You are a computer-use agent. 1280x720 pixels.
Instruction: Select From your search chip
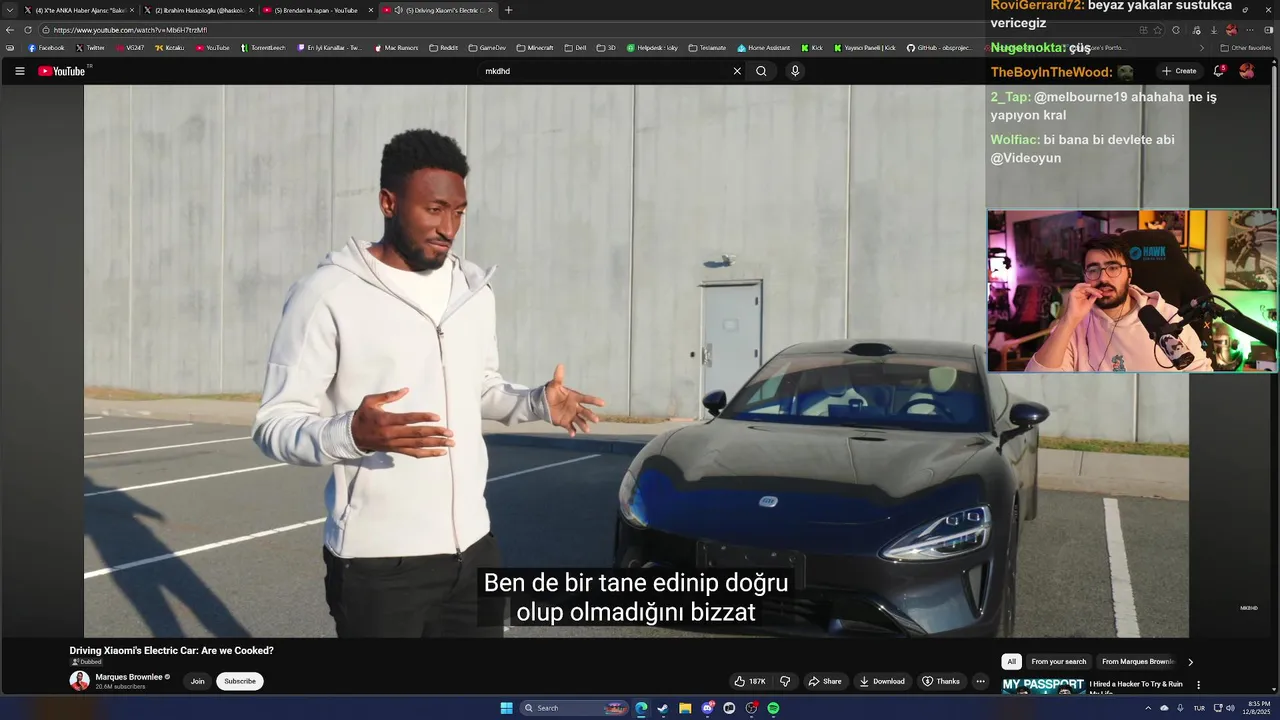pyautogui.click(x=1058, y=661)
